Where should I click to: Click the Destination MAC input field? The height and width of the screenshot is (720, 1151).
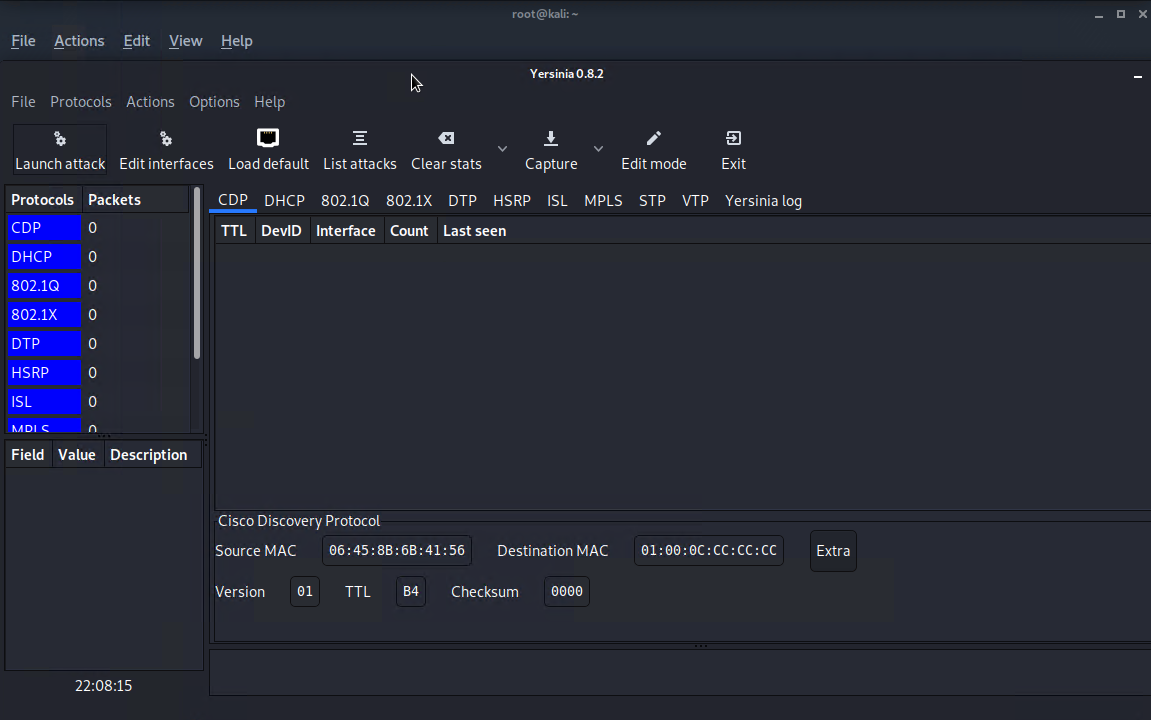(708, 551)
